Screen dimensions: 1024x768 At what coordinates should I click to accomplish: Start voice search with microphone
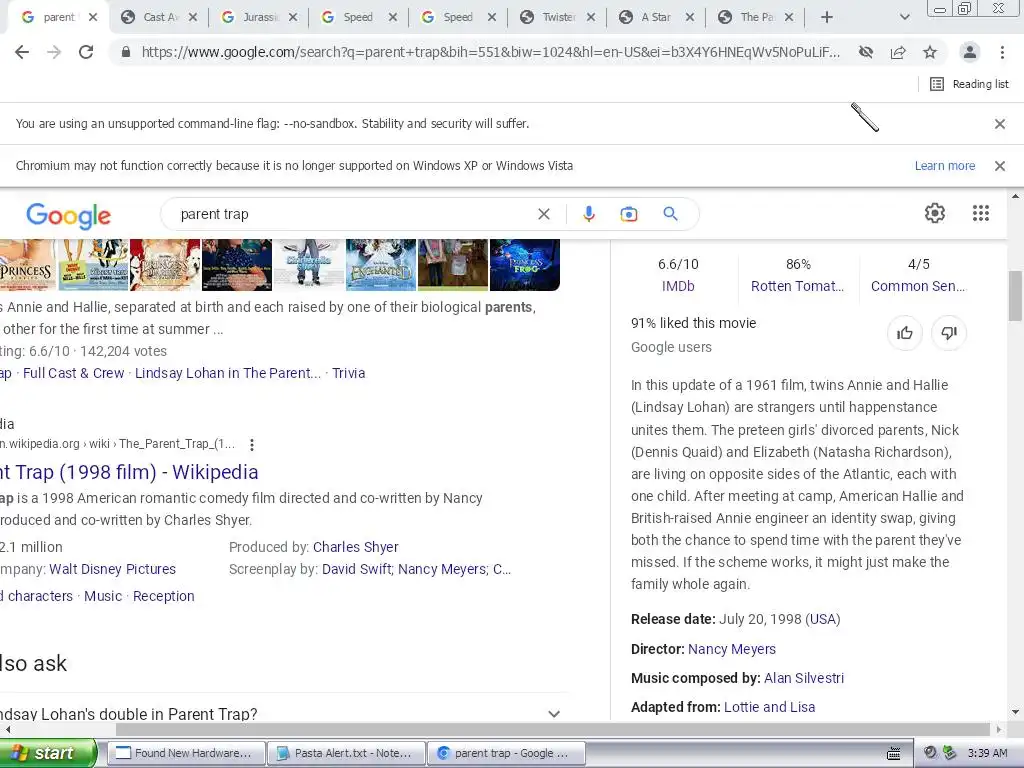tap(588, 214)
